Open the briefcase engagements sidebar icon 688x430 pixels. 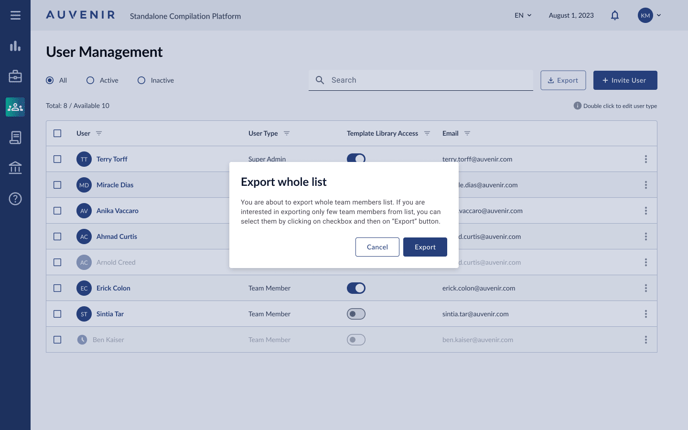[x=15, y=76]
